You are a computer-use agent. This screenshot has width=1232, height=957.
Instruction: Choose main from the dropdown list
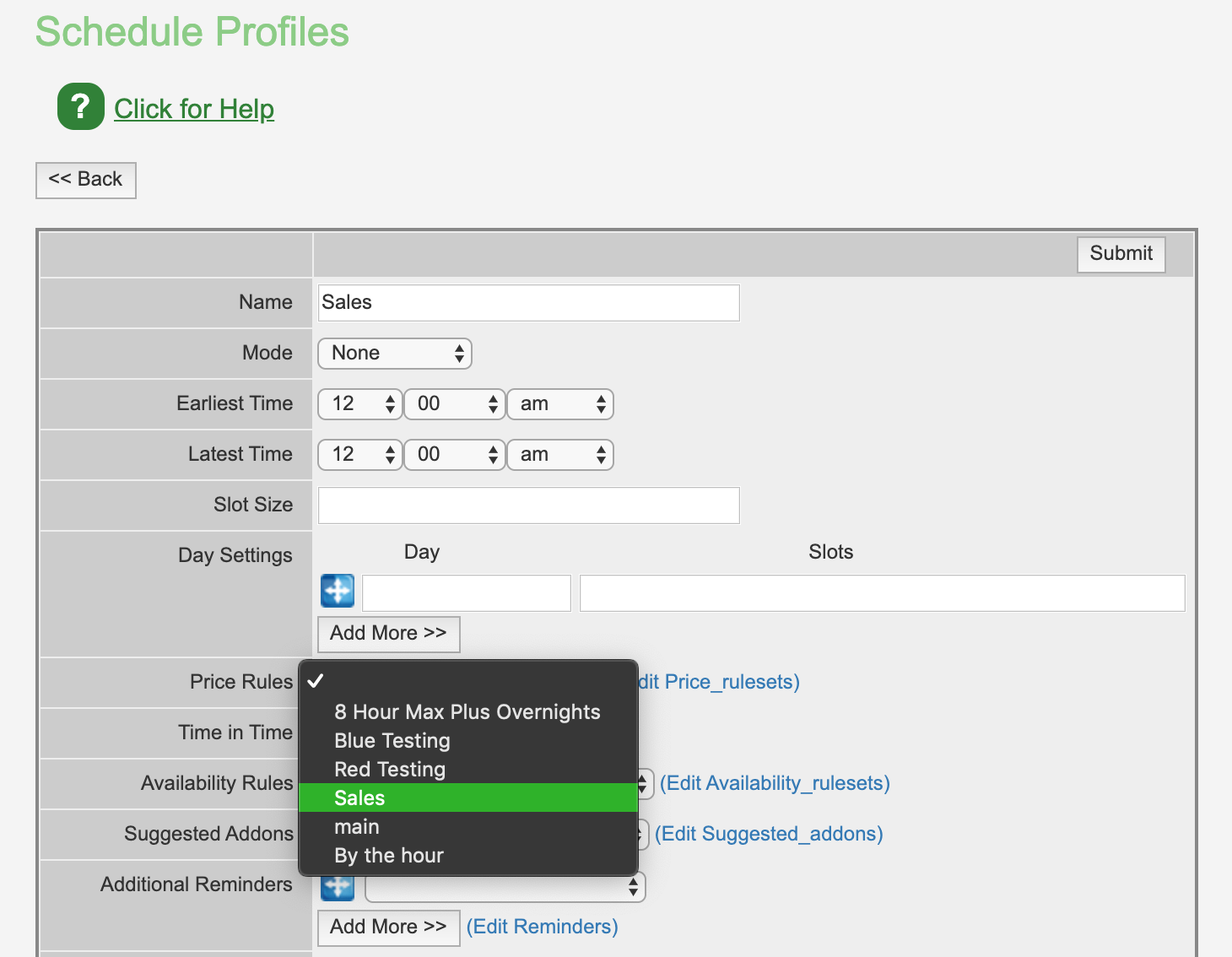pyautogui.click(x=468, y=827)
